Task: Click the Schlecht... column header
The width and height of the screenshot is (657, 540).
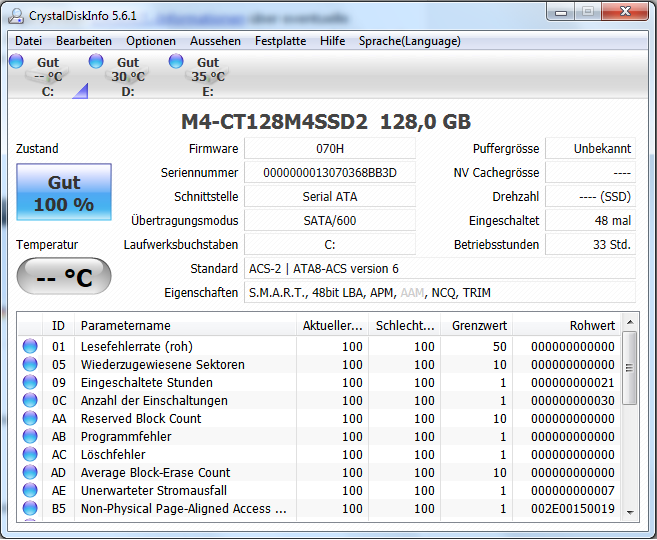Action: pos(405,326)
